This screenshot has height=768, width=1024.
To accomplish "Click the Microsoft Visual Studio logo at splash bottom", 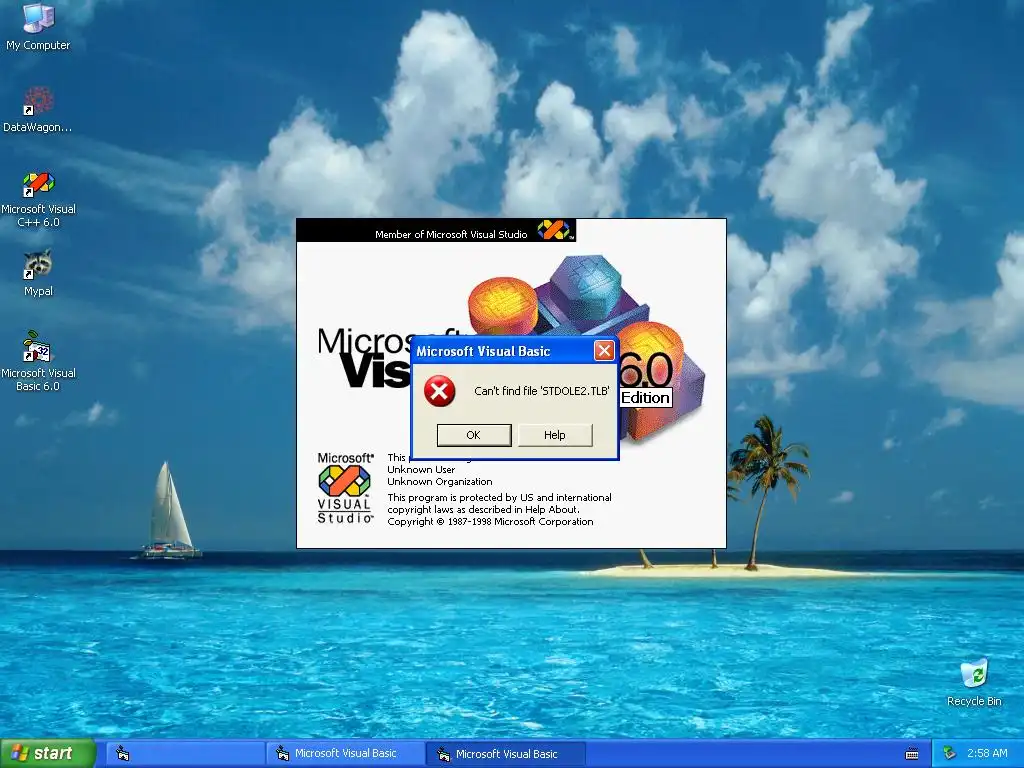I will click(x=345, y=488).
